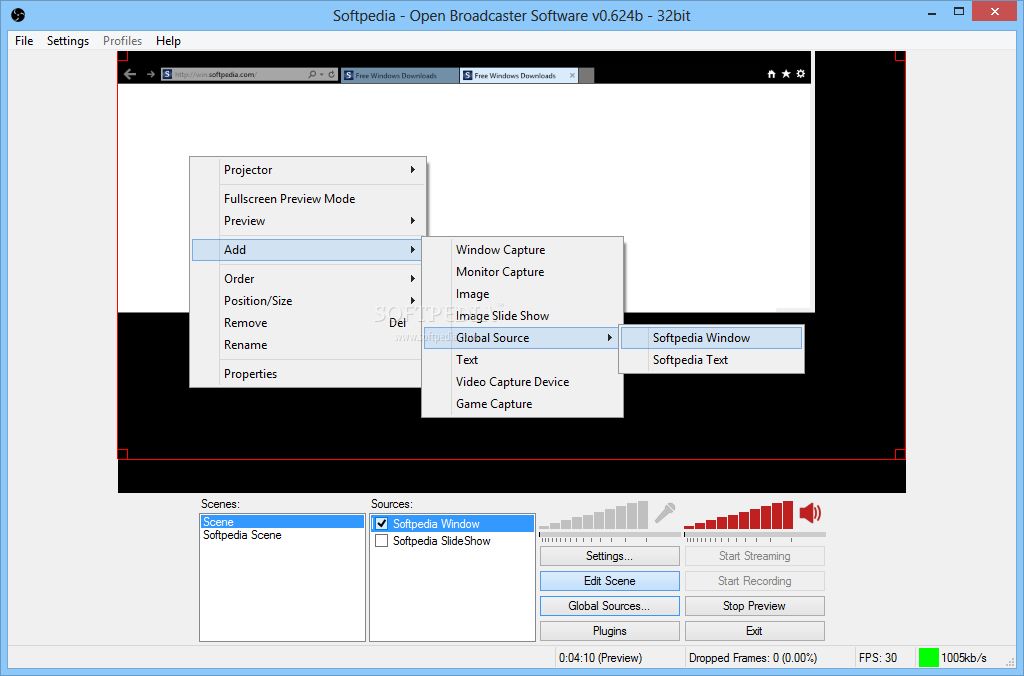The image size is (1024, 676).
Task: Click the Settings... button
Action: (609, 556)
